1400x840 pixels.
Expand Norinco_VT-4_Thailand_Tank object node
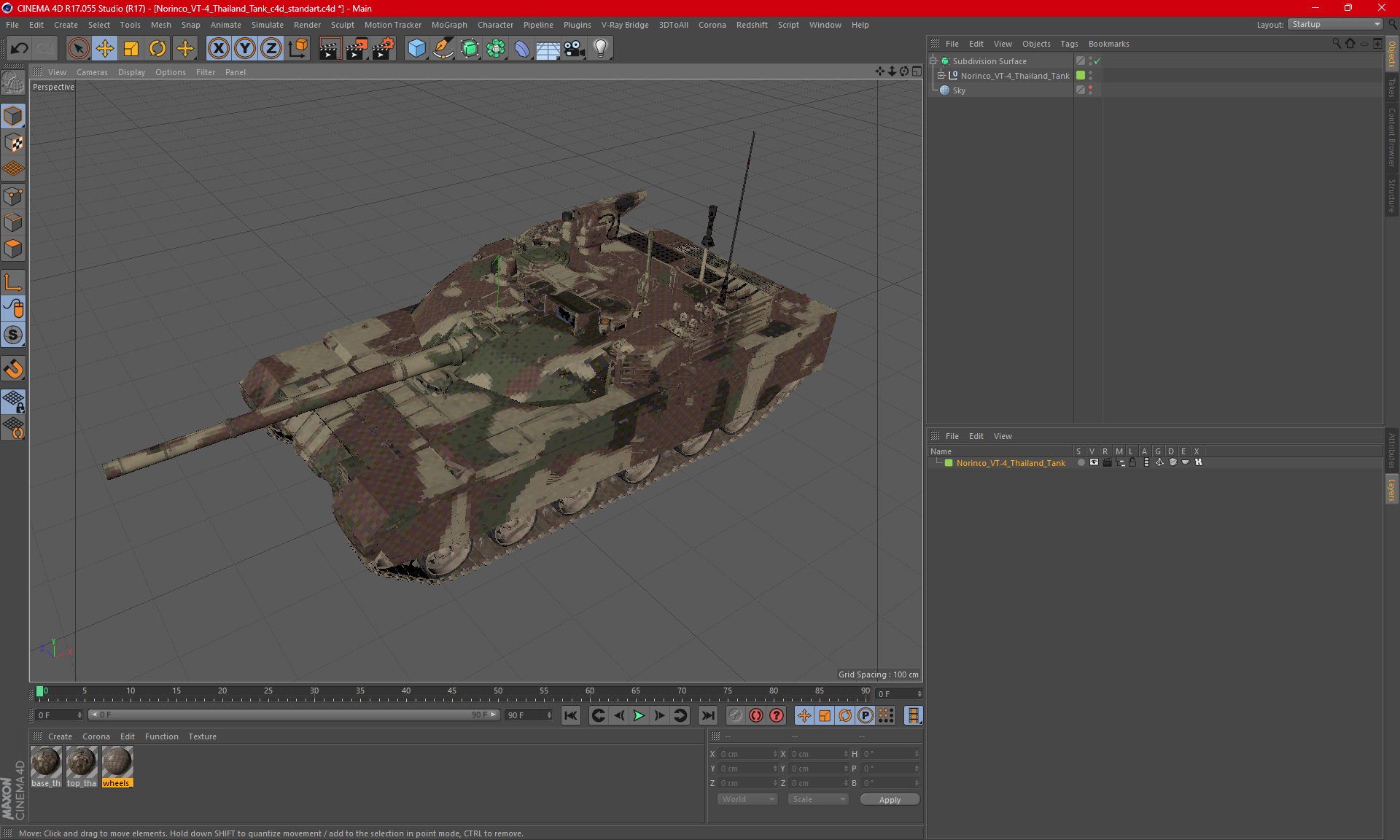coord(941,76)
